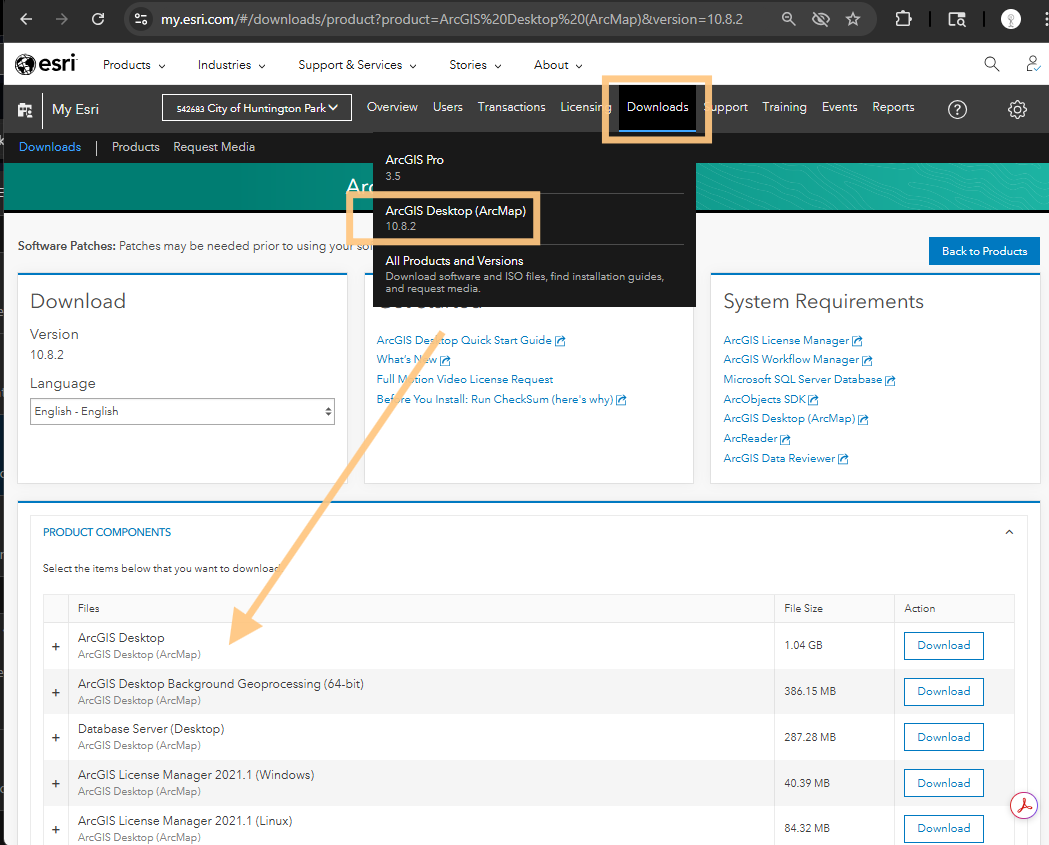The image size is (1049, 845).
Task: Open the browser extensions puzzle icon
Action: pyautogui.click(x=904, y=19)
